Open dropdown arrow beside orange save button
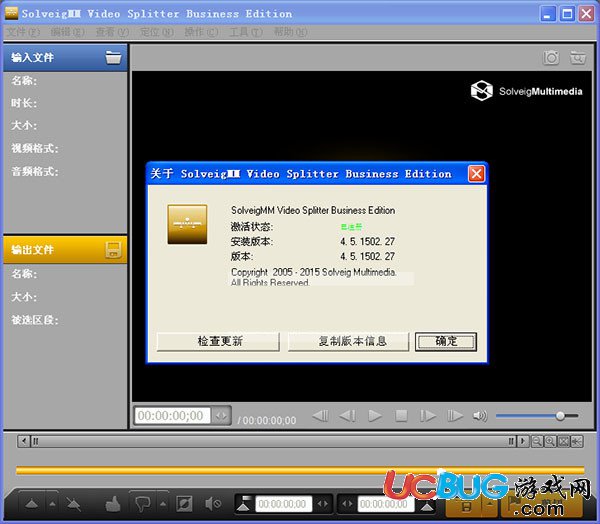The width and height of the screenshot is (600, 524). pyautogui.click(x=490, y=505)
